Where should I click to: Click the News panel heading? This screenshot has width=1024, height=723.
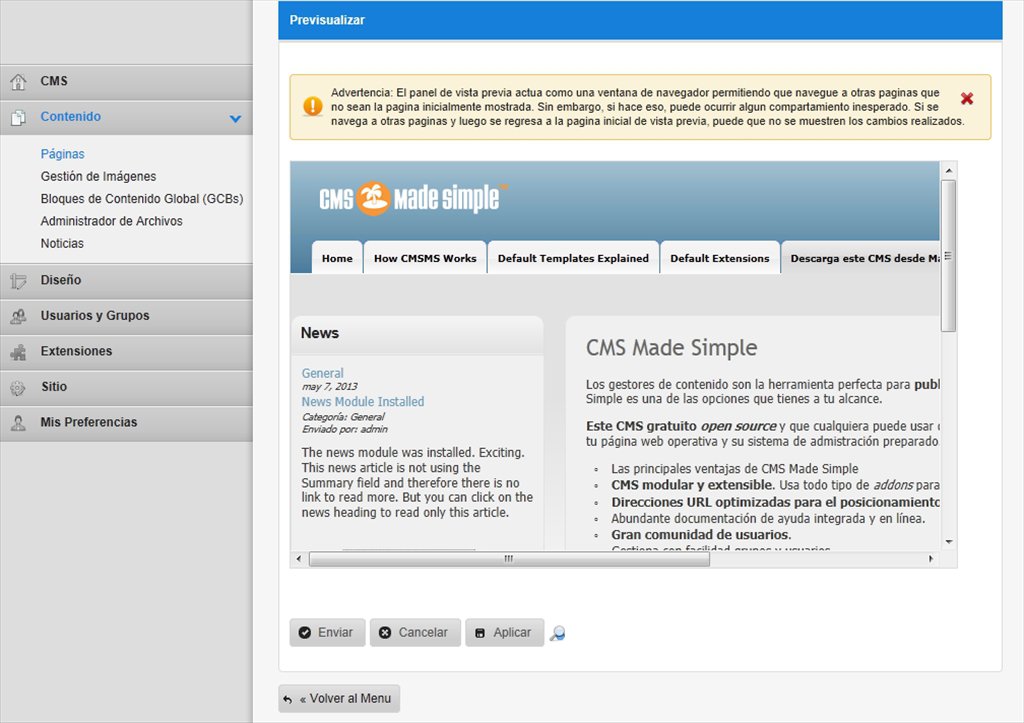(320, 333)
